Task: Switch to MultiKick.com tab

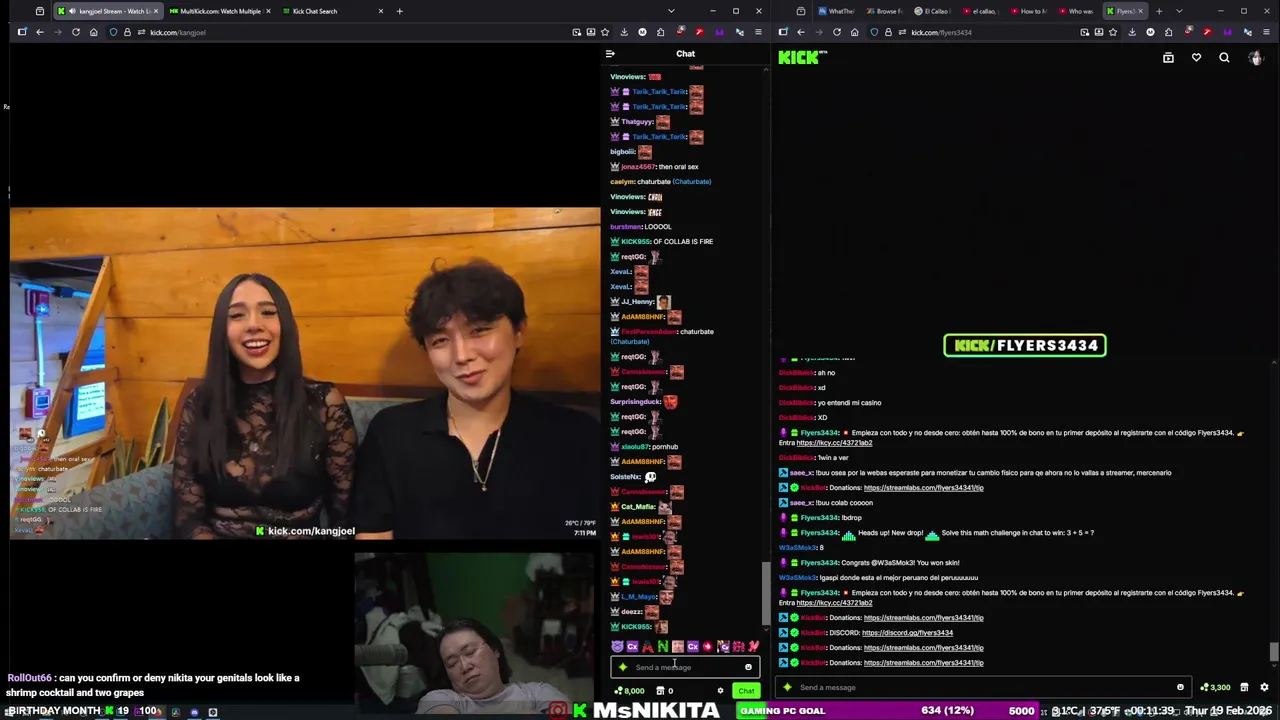Action: click(x=220, y=11)
